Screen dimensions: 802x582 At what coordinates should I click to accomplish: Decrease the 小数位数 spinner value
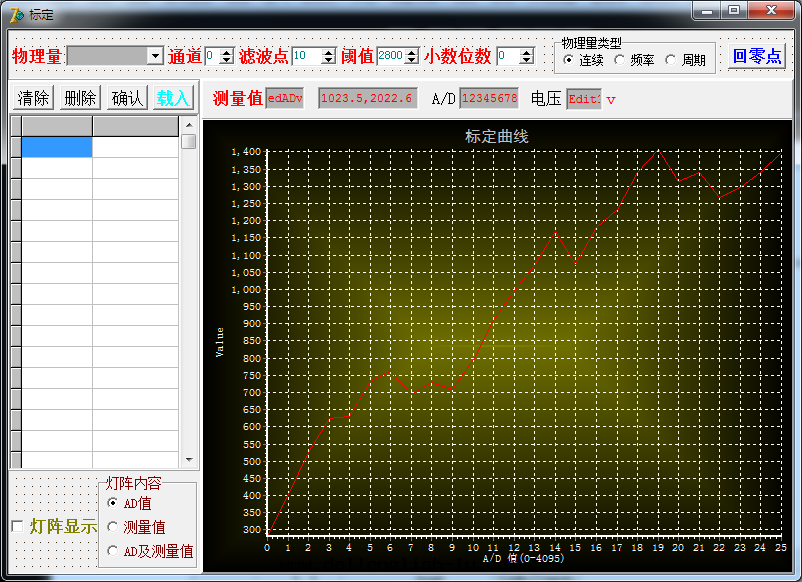click(527, 61)
